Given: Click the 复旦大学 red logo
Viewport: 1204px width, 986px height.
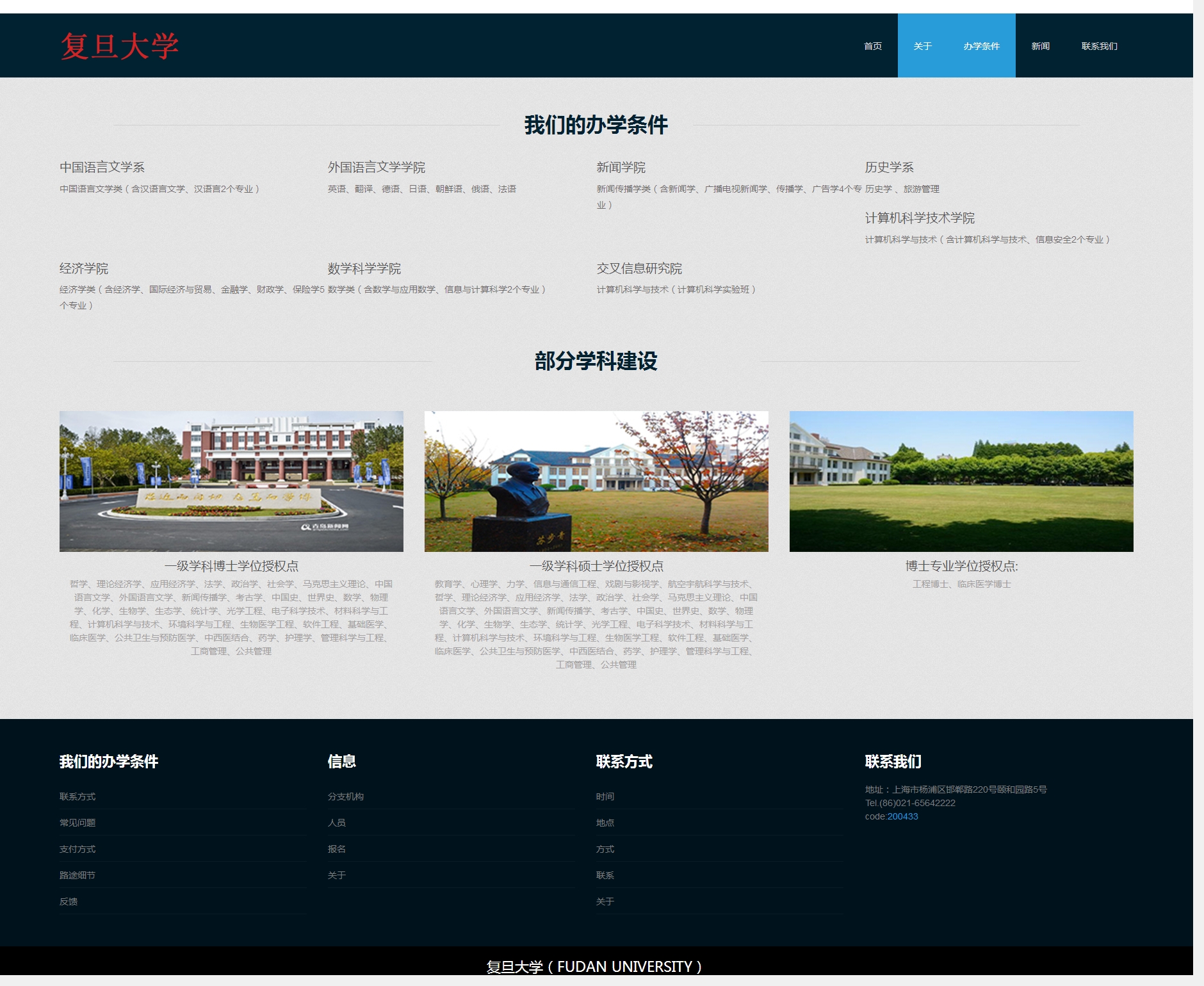Looking at the screenshot, I should coord(119,46).
